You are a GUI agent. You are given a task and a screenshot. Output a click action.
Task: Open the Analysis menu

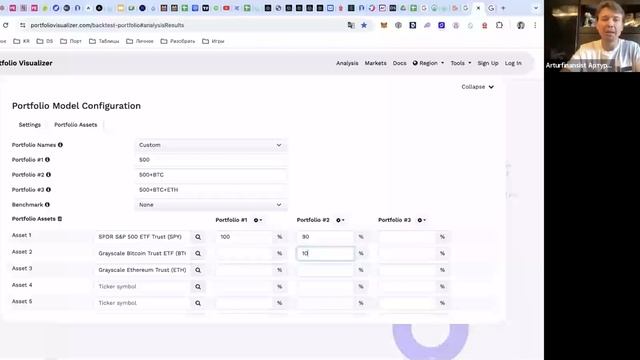[x=347, y=63]
